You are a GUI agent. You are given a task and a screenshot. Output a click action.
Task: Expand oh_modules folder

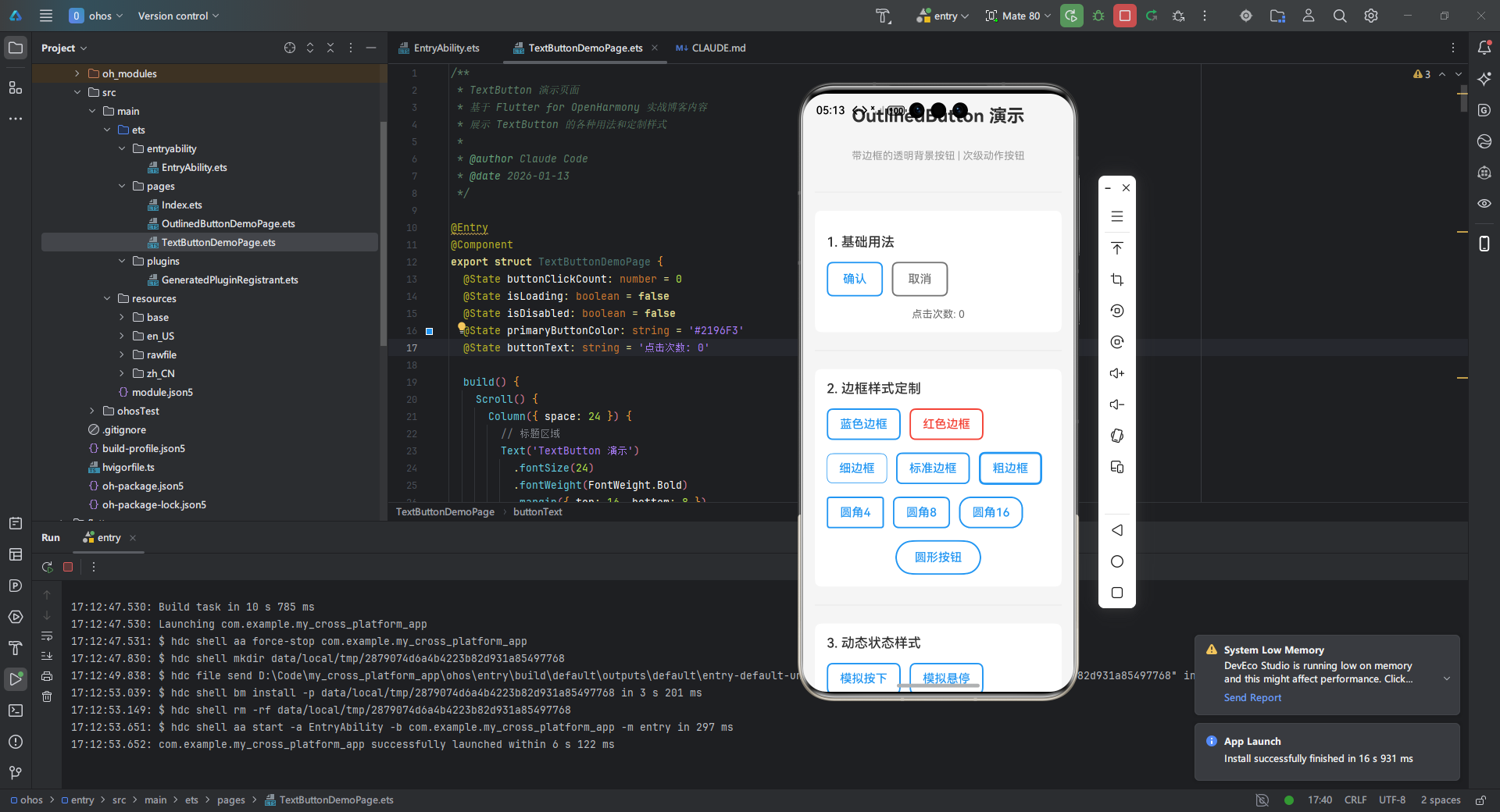77,73
